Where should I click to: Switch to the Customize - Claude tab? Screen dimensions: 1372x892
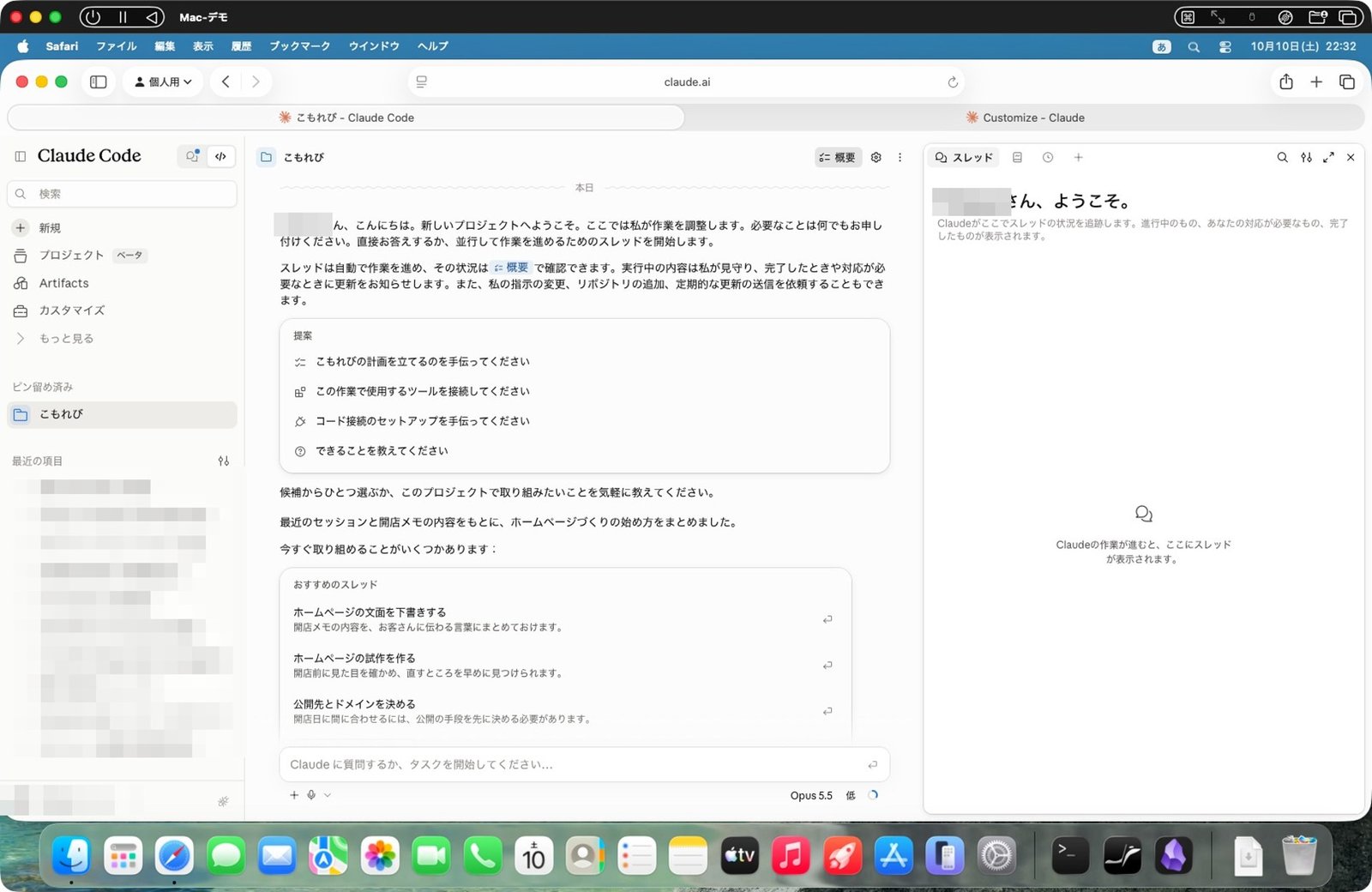click(1025, 118)
